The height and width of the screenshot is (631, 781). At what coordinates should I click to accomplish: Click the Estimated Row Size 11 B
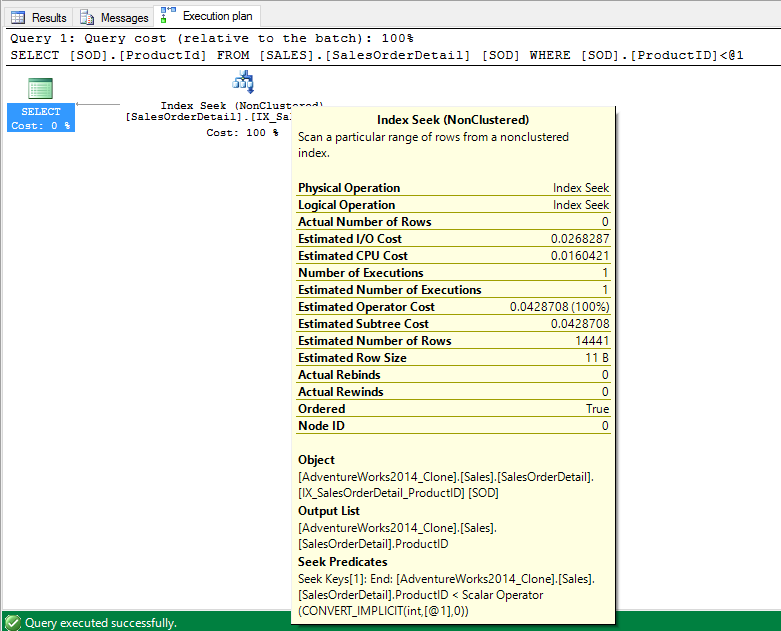(x=597, y=358)
